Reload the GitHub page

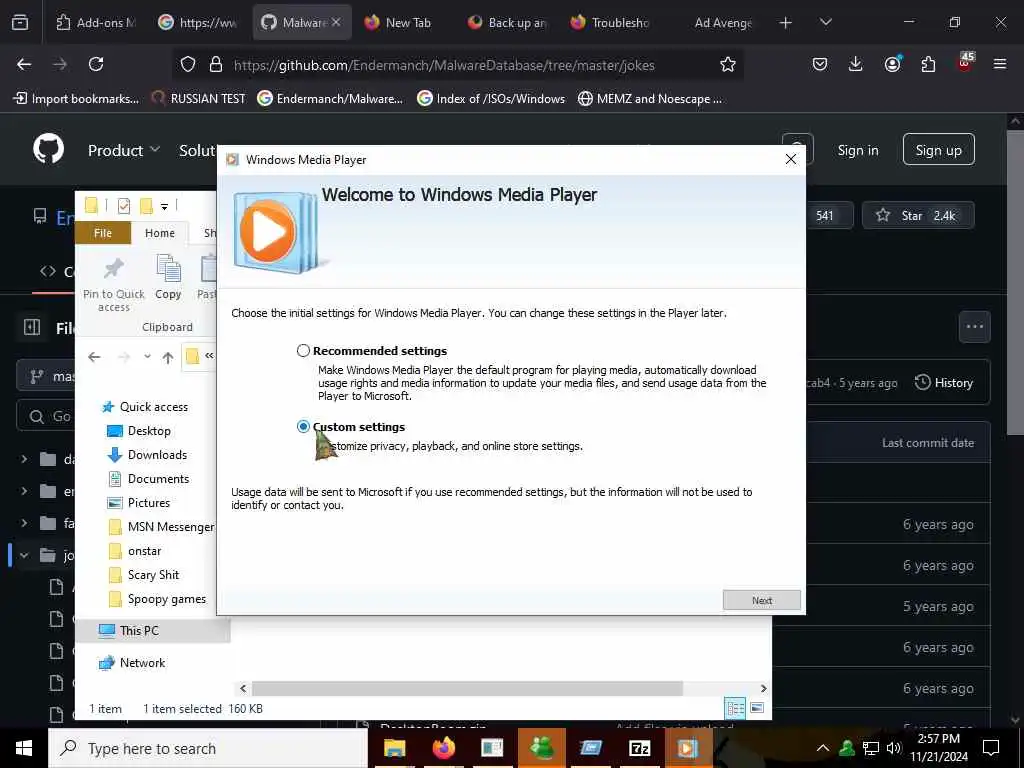tap(96, 64)
